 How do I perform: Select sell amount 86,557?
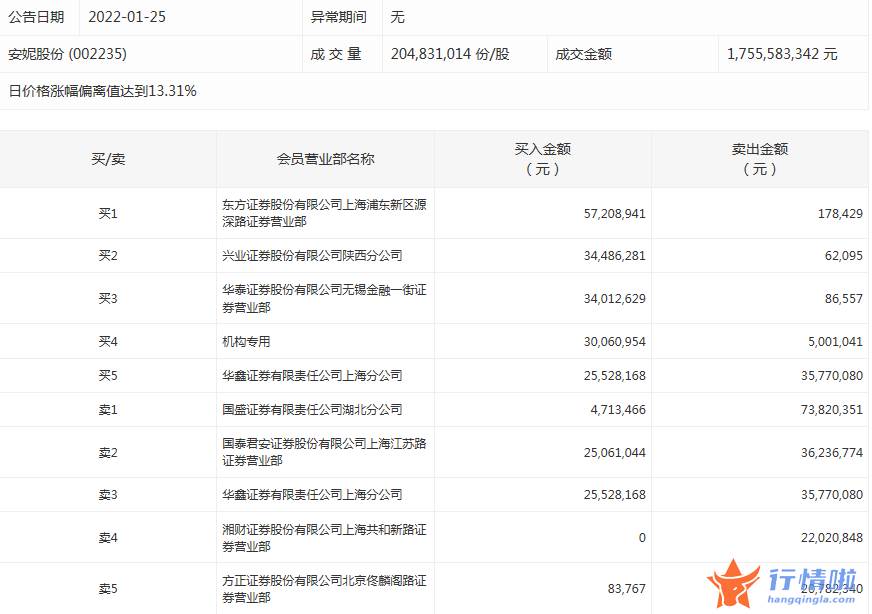pos(844,299)
